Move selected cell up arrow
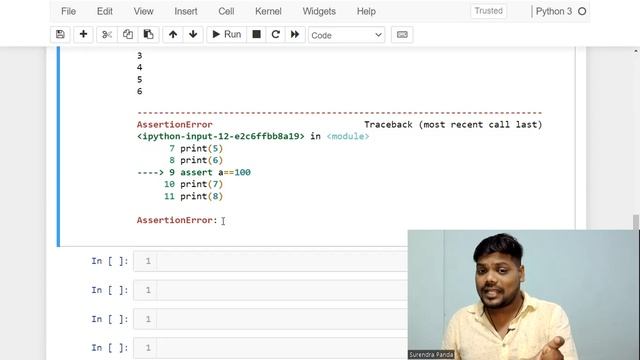Viewport: 640px width, 360px height. (173, 35)
